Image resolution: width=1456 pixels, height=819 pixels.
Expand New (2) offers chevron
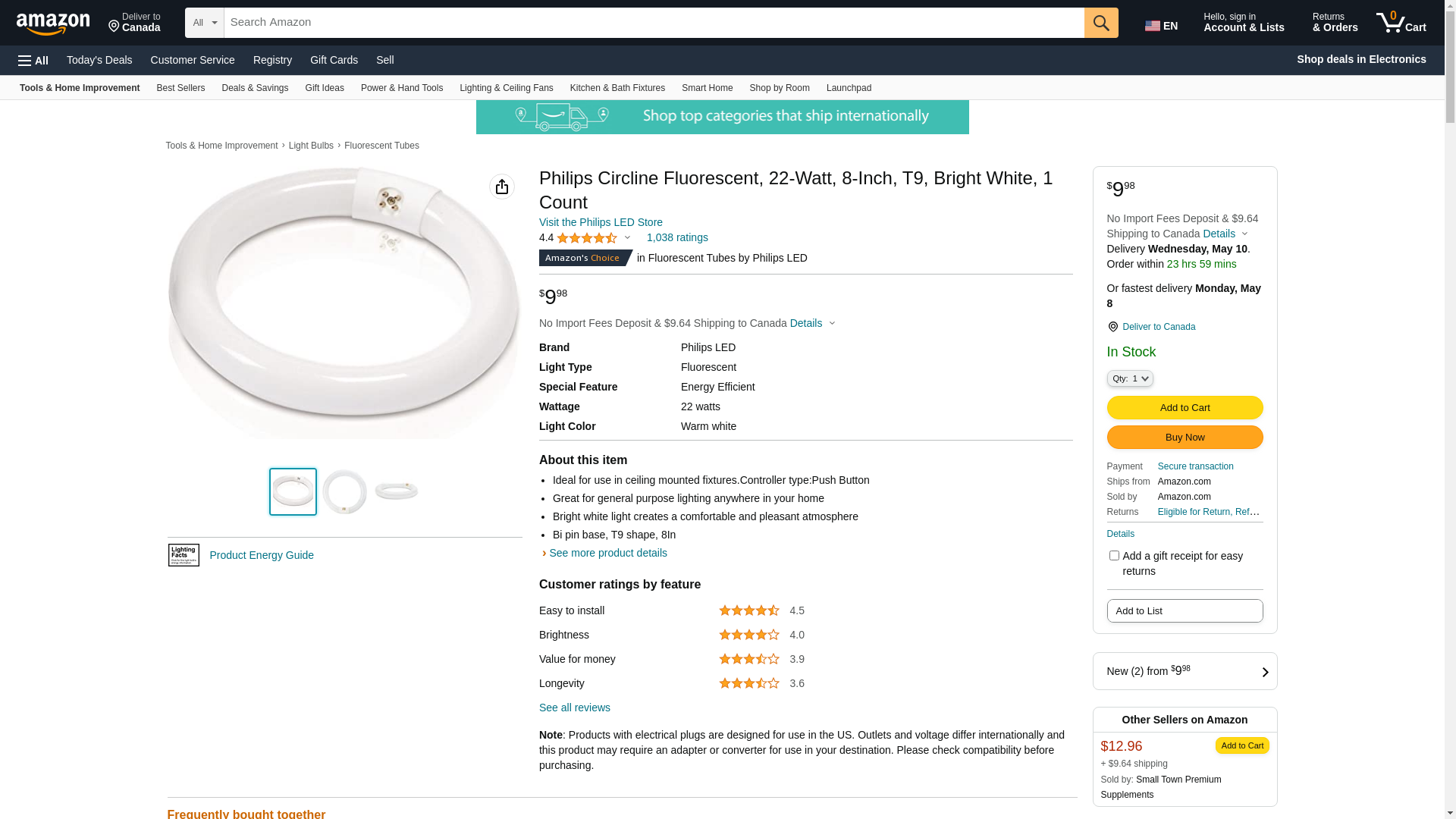coord(1265,672)
